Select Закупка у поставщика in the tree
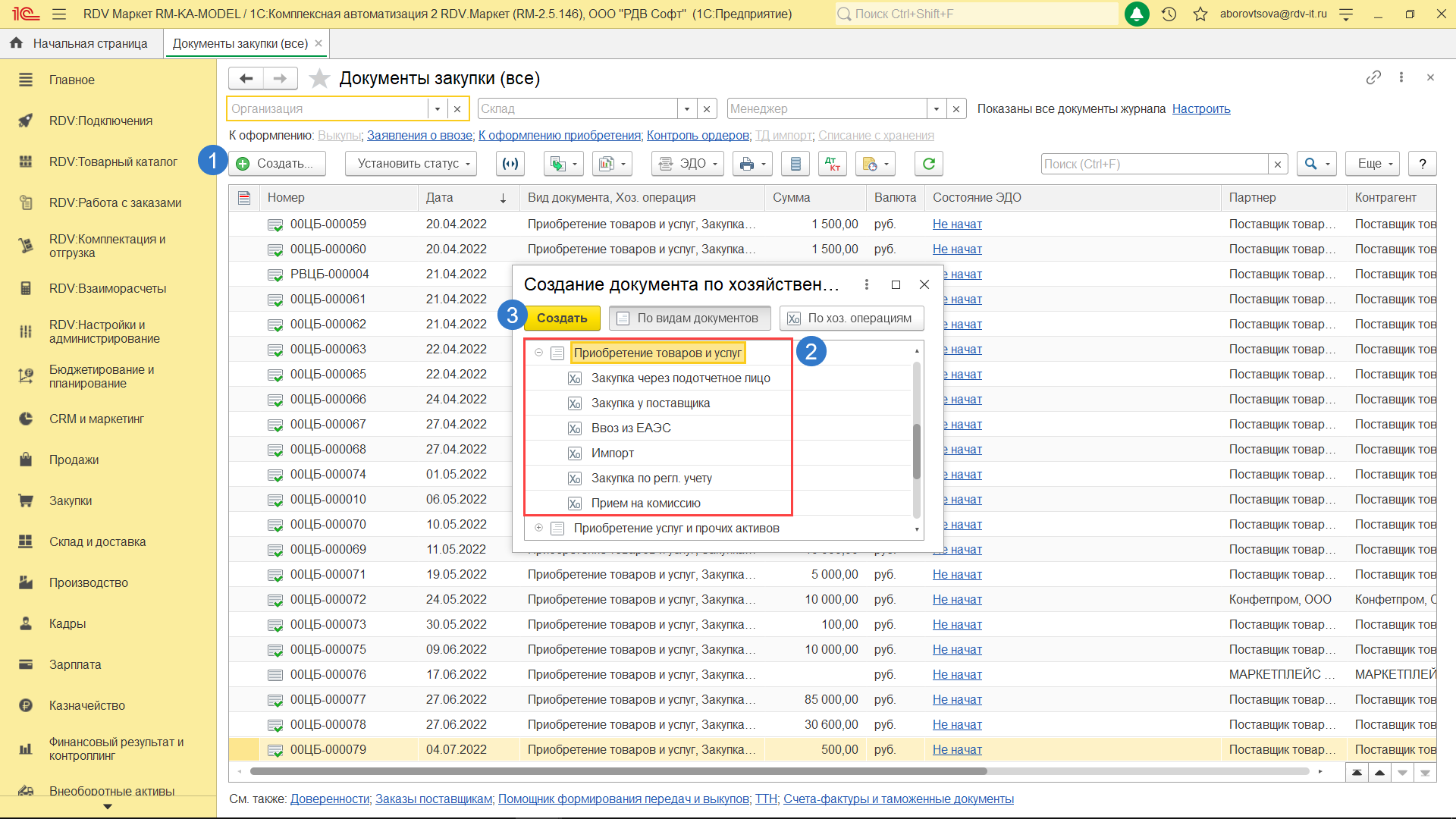The height and width of the screenshot is (819, 1456). pyautogui.click(x=650, y=403)
